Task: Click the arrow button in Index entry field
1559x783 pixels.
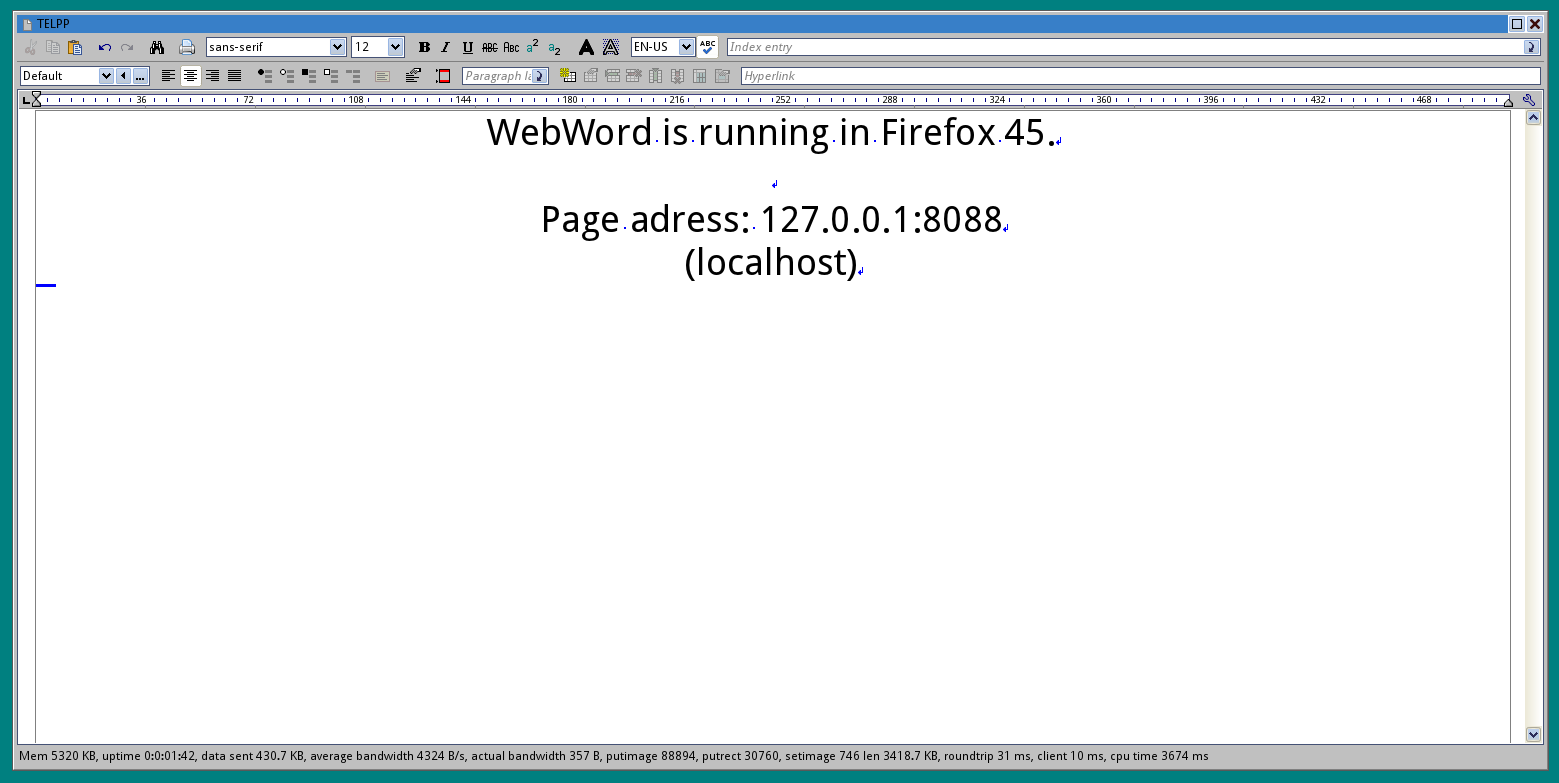Action: tap(1531, 47)
